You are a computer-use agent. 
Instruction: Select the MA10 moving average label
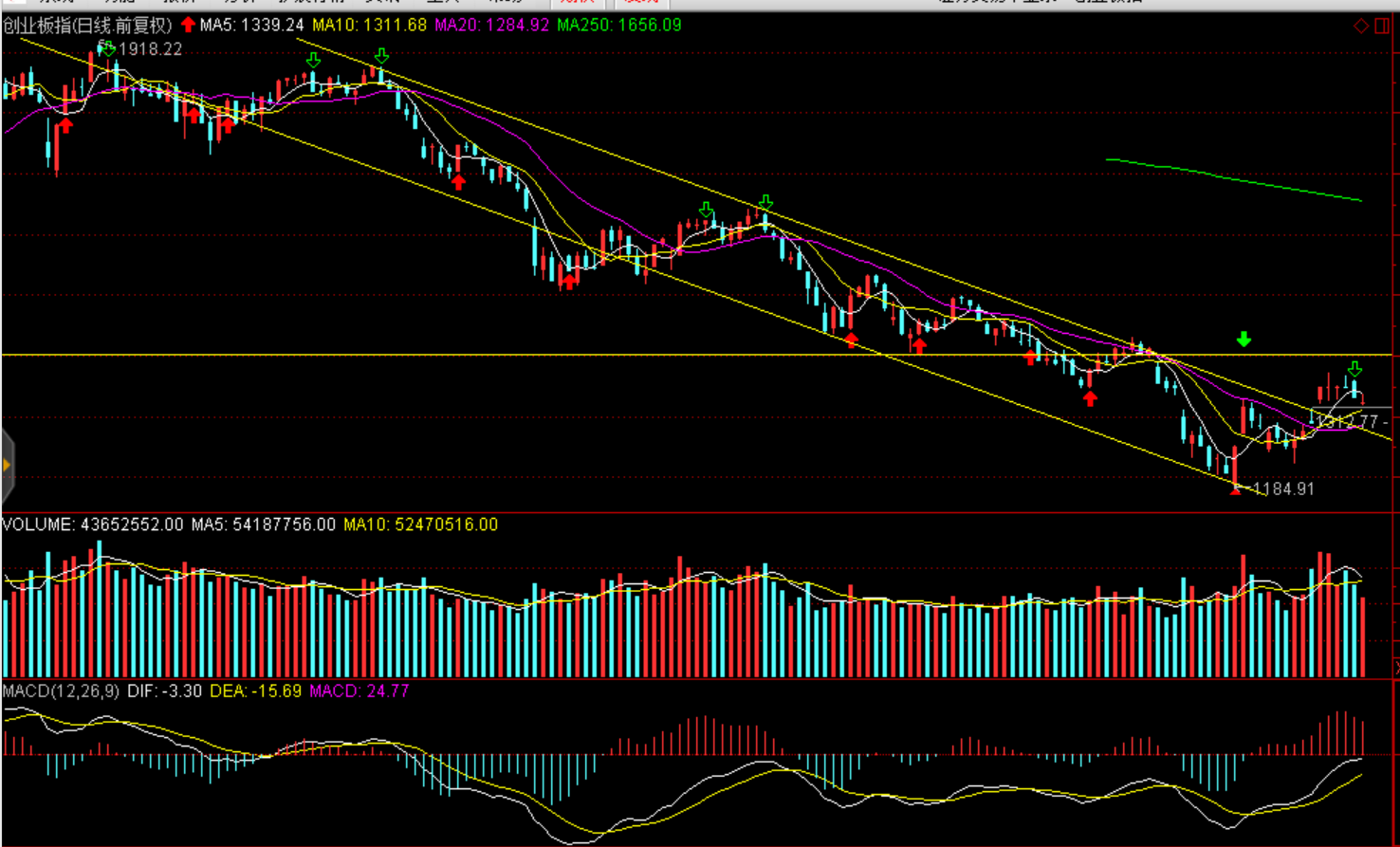pos(369,25)
